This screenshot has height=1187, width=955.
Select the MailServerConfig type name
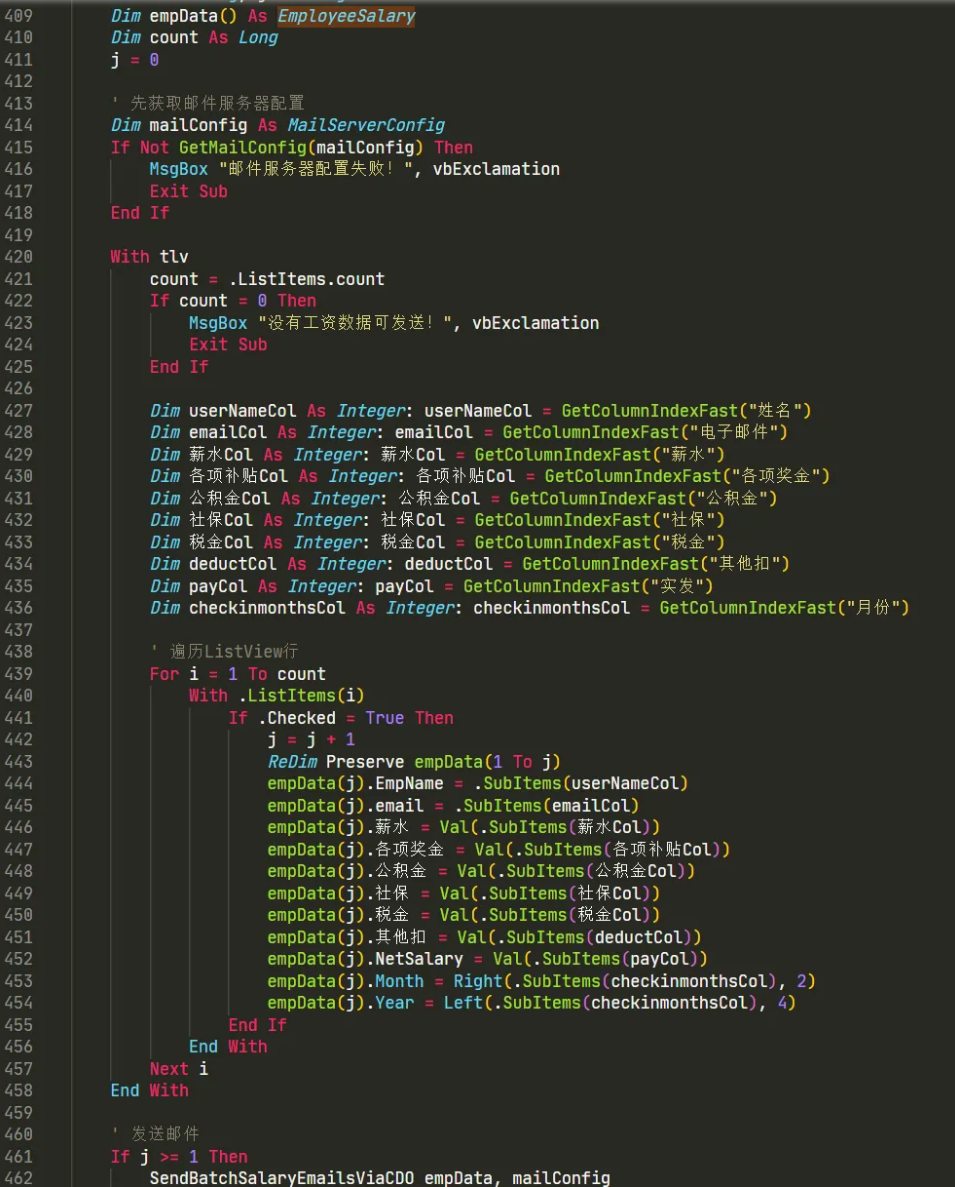pyautogui.click(x=366, y=125)
